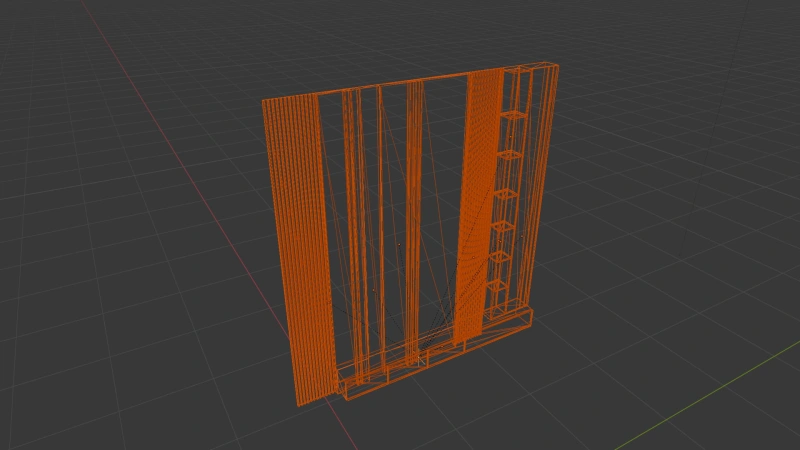The image size is (800, 450).
Task: Click the open center panel between vertical bars
Action: (440, 200)
